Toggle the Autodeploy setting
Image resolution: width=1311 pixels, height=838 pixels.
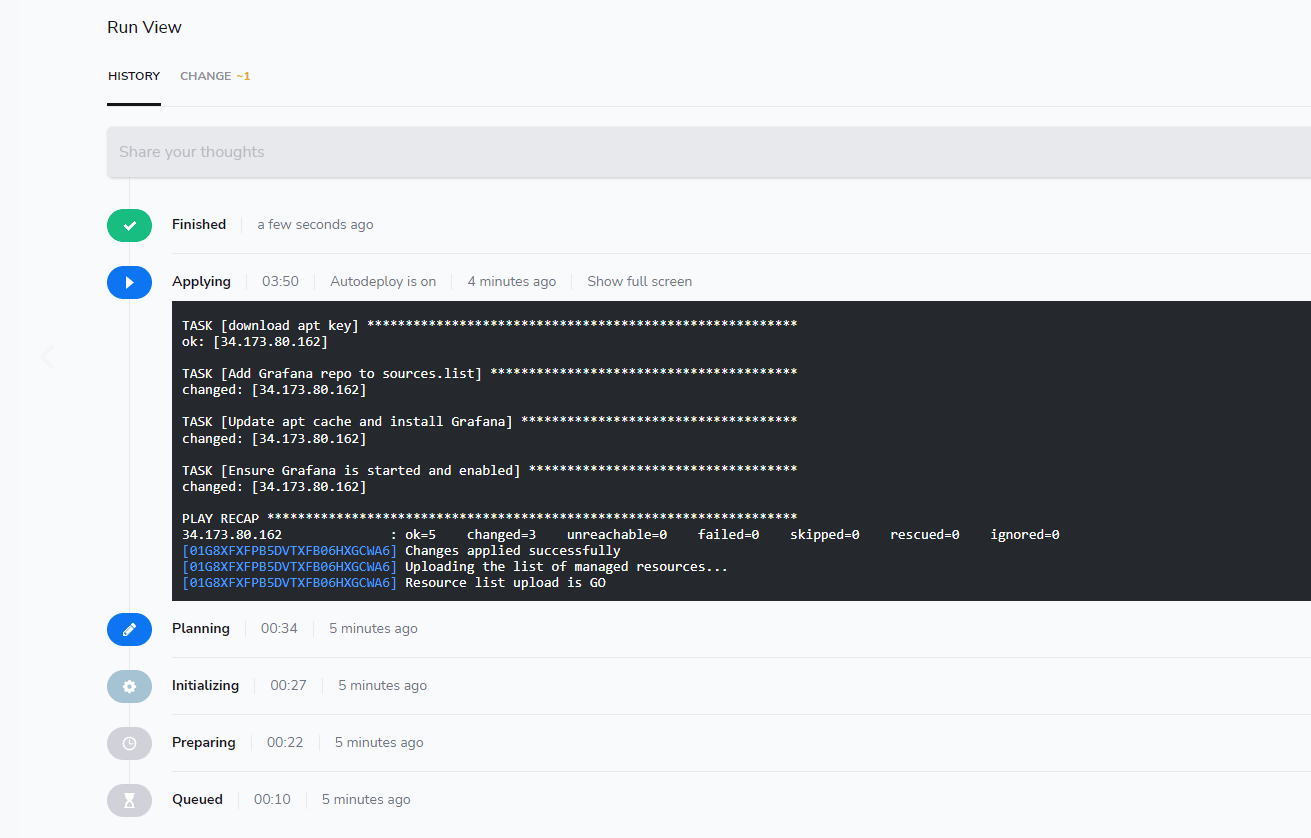(383, 281)
